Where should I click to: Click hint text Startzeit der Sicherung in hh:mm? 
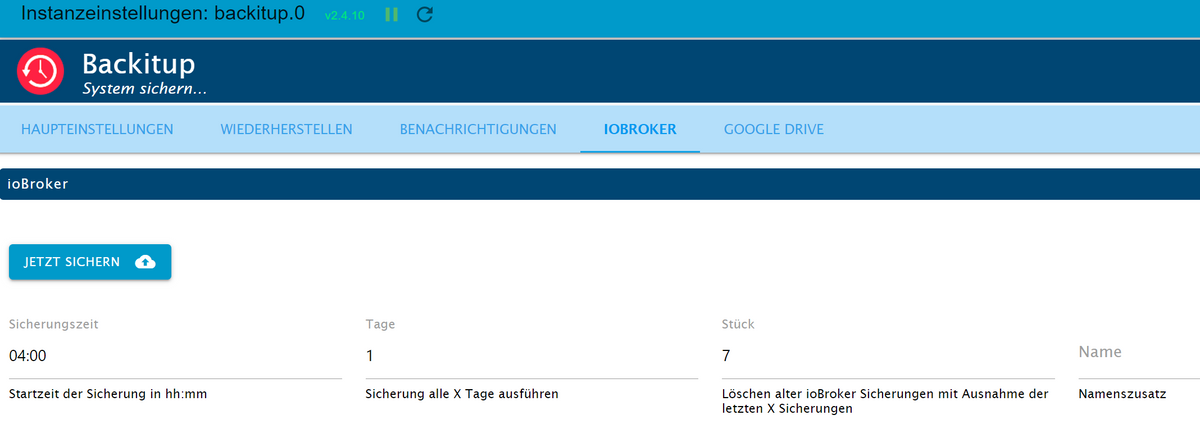pyautogui.click(x=108, y=394)
